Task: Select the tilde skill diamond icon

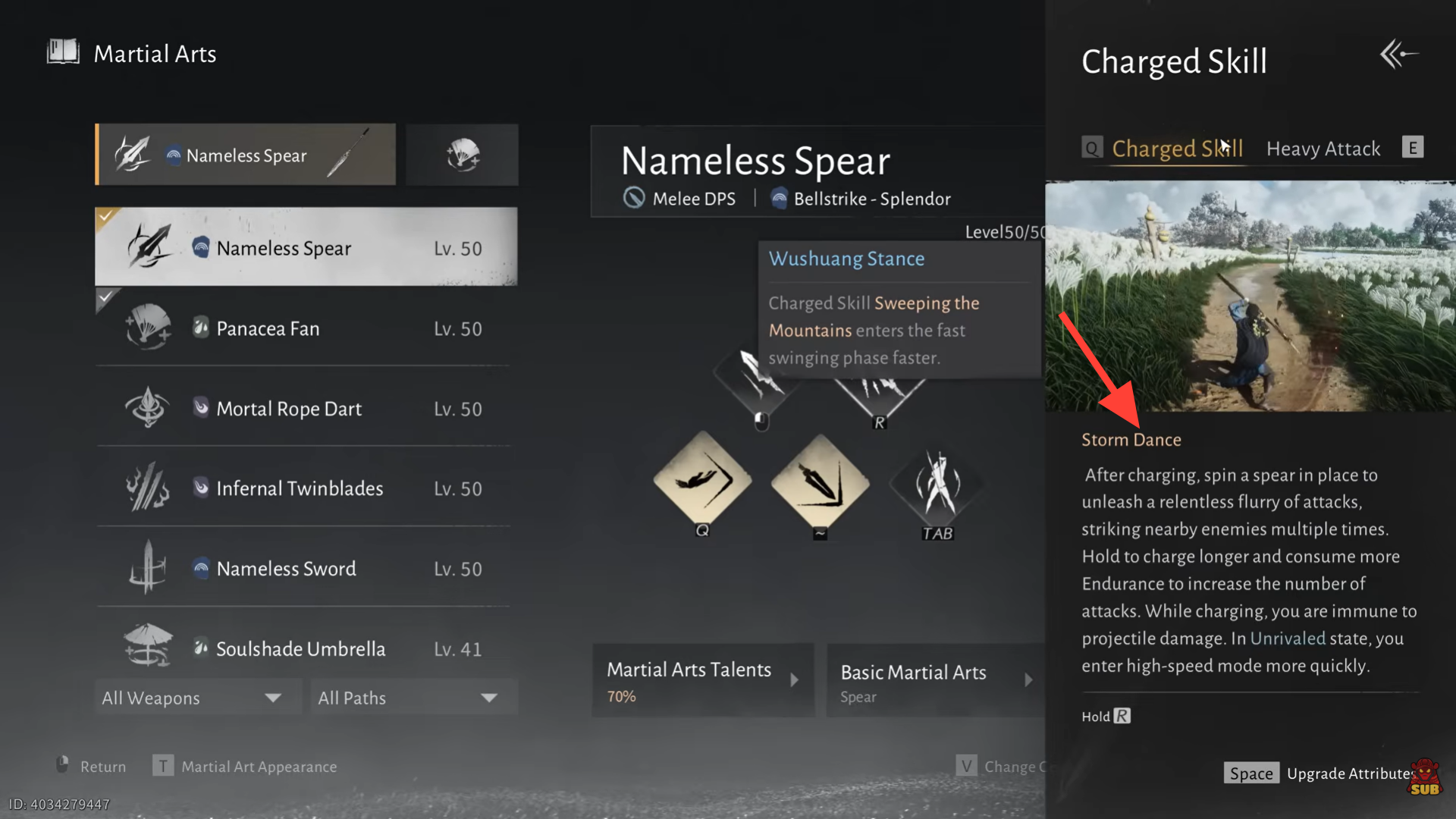Action: coord(820,482)
